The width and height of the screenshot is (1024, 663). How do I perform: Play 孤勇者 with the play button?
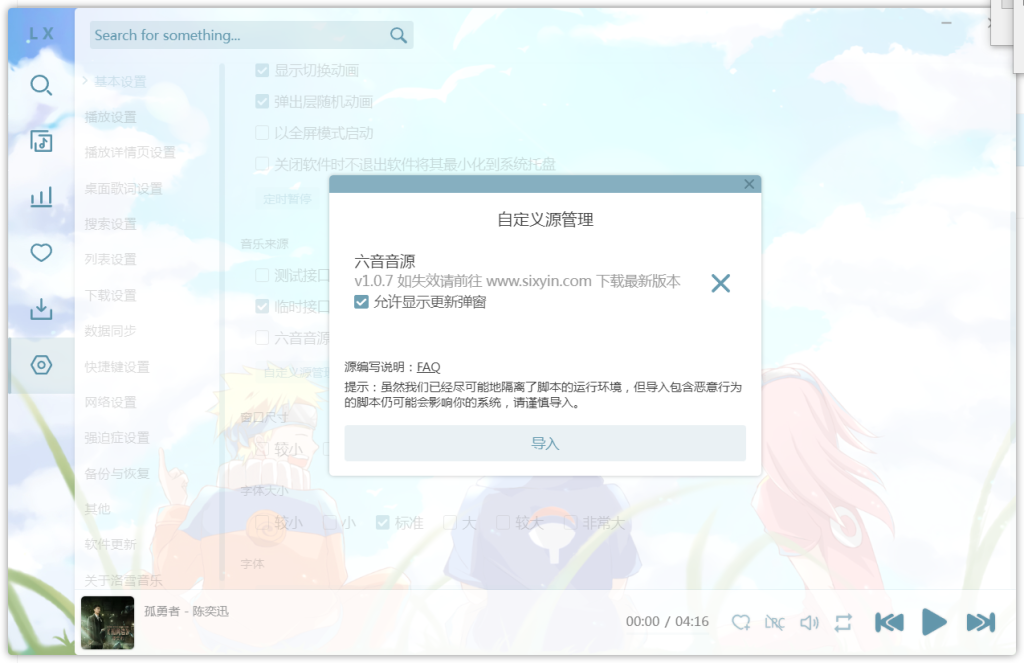coord(933,622)
